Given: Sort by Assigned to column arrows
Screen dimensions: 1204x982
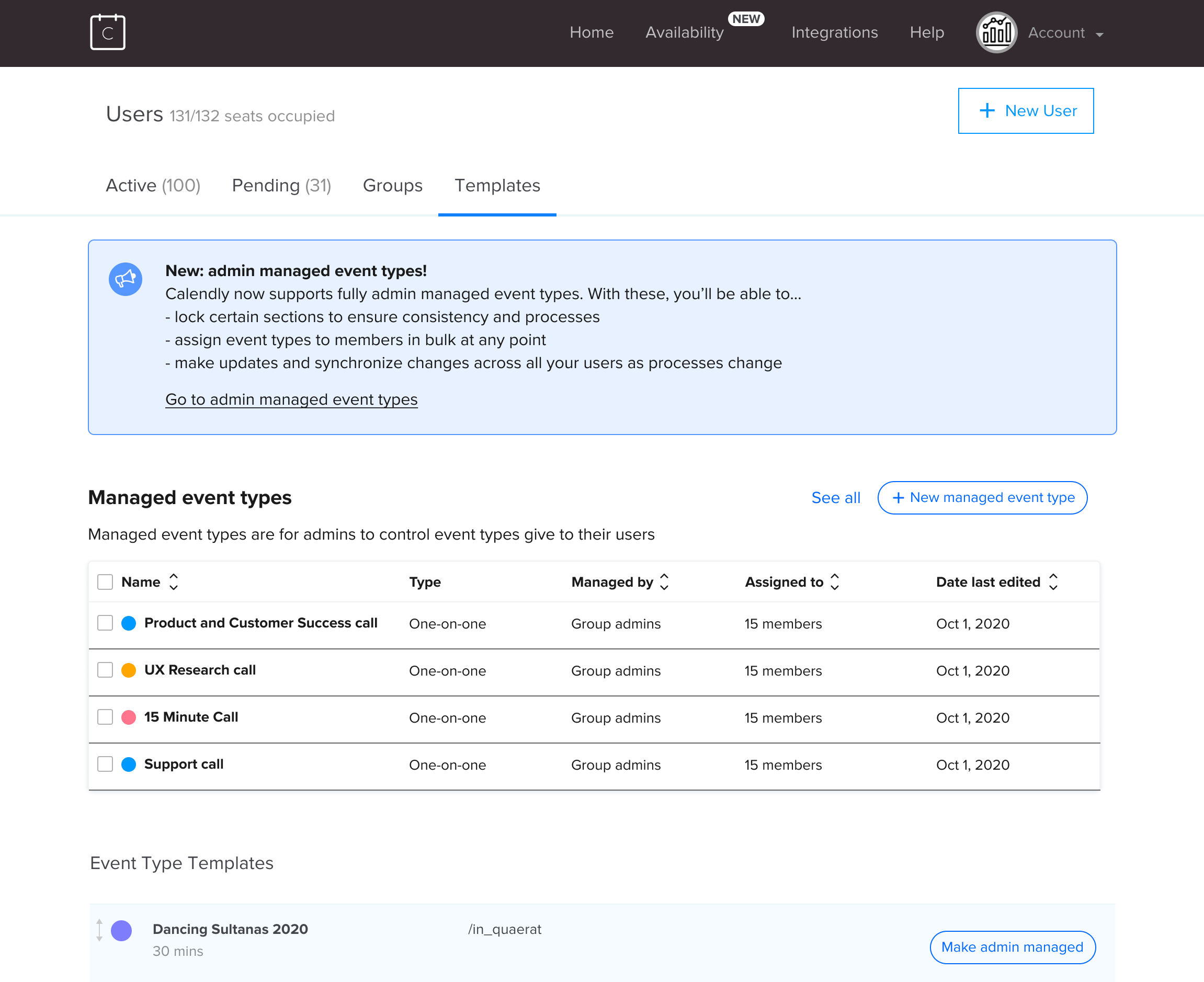Looking at the screenshot, I should 835,581.
